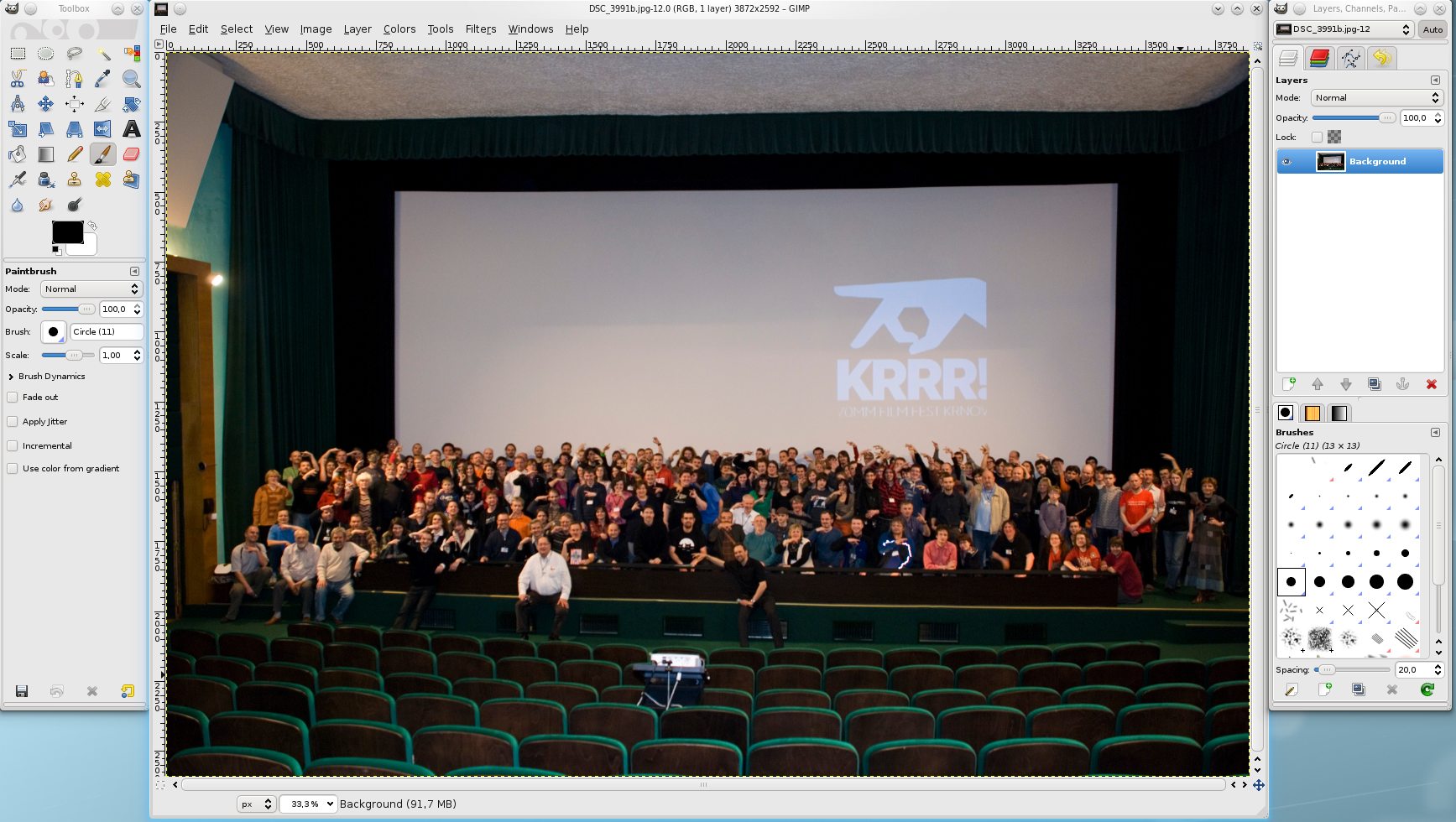Open the Colors menu
The height and width of the screenshot is (822, 1456).
[x=399, y=29]
